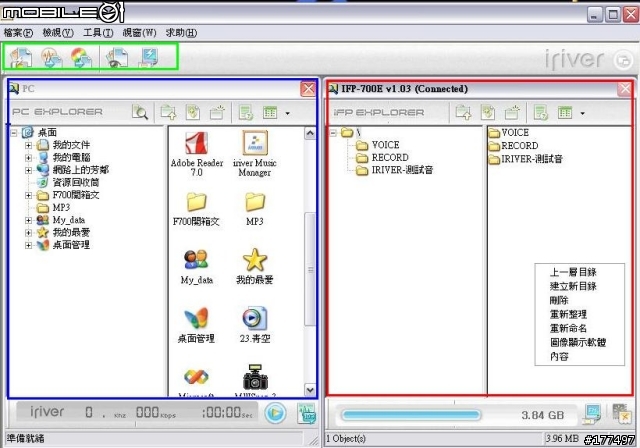Click the PC file list scroll up arrow
This screenshot has height=448, width=640.
click(x=310, y=133)
